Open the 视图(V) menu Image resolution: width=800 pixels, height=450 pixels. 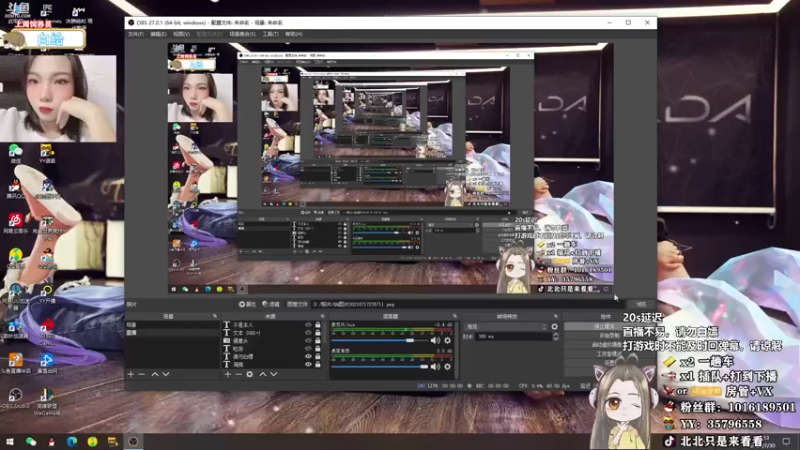point(181,34)
